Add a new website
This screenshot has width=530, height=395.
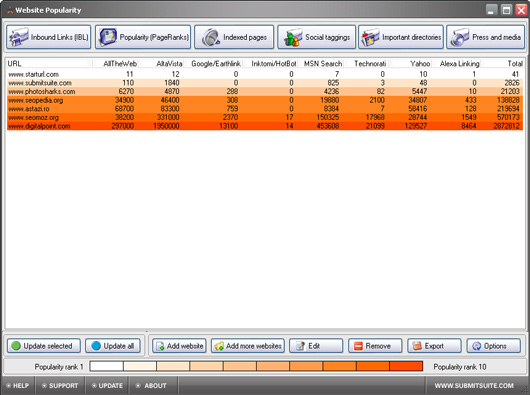[179, 346]
